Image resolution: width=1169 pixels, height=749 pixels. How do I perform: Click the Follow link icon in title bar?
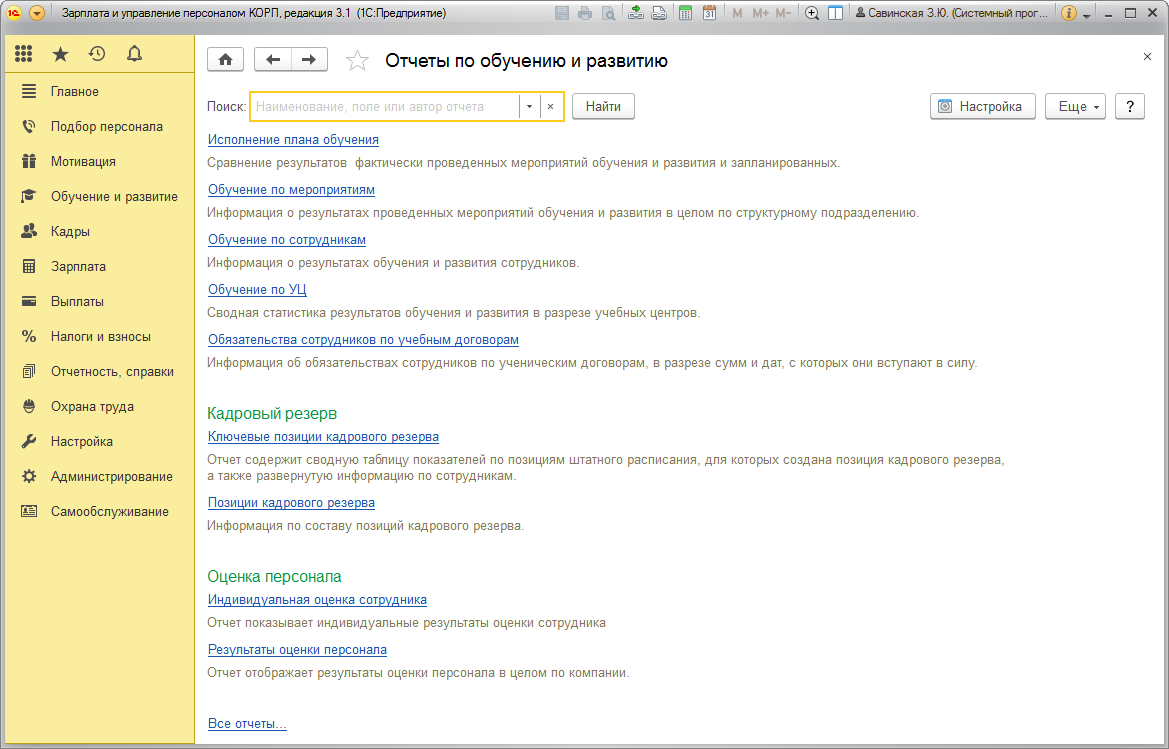click(x=659, y=13)
